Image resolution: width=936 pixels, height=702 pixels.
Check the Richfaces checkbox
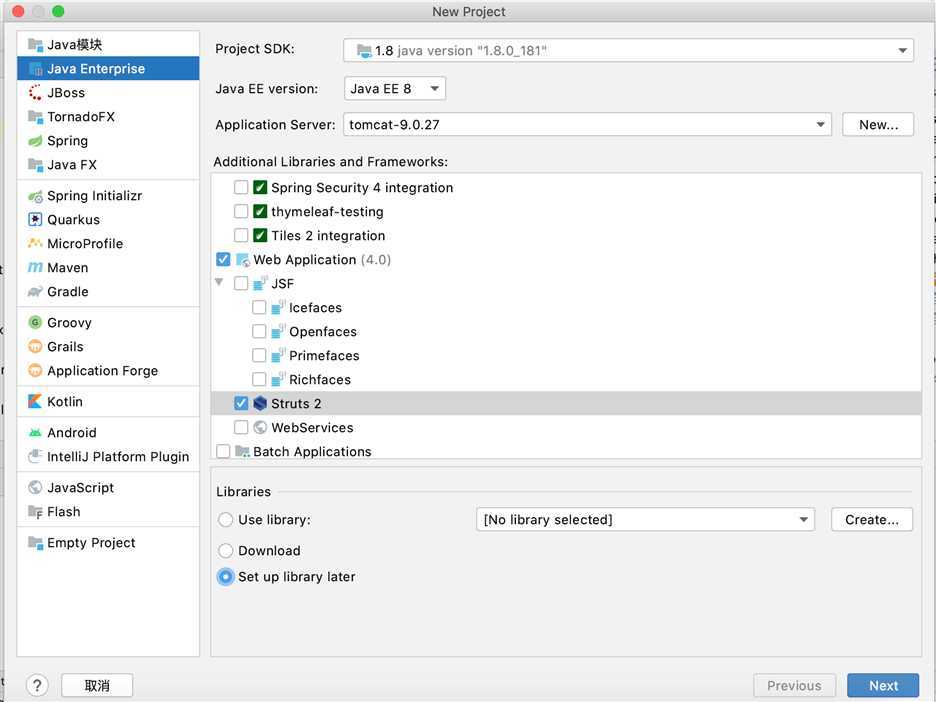pos(259,379)
